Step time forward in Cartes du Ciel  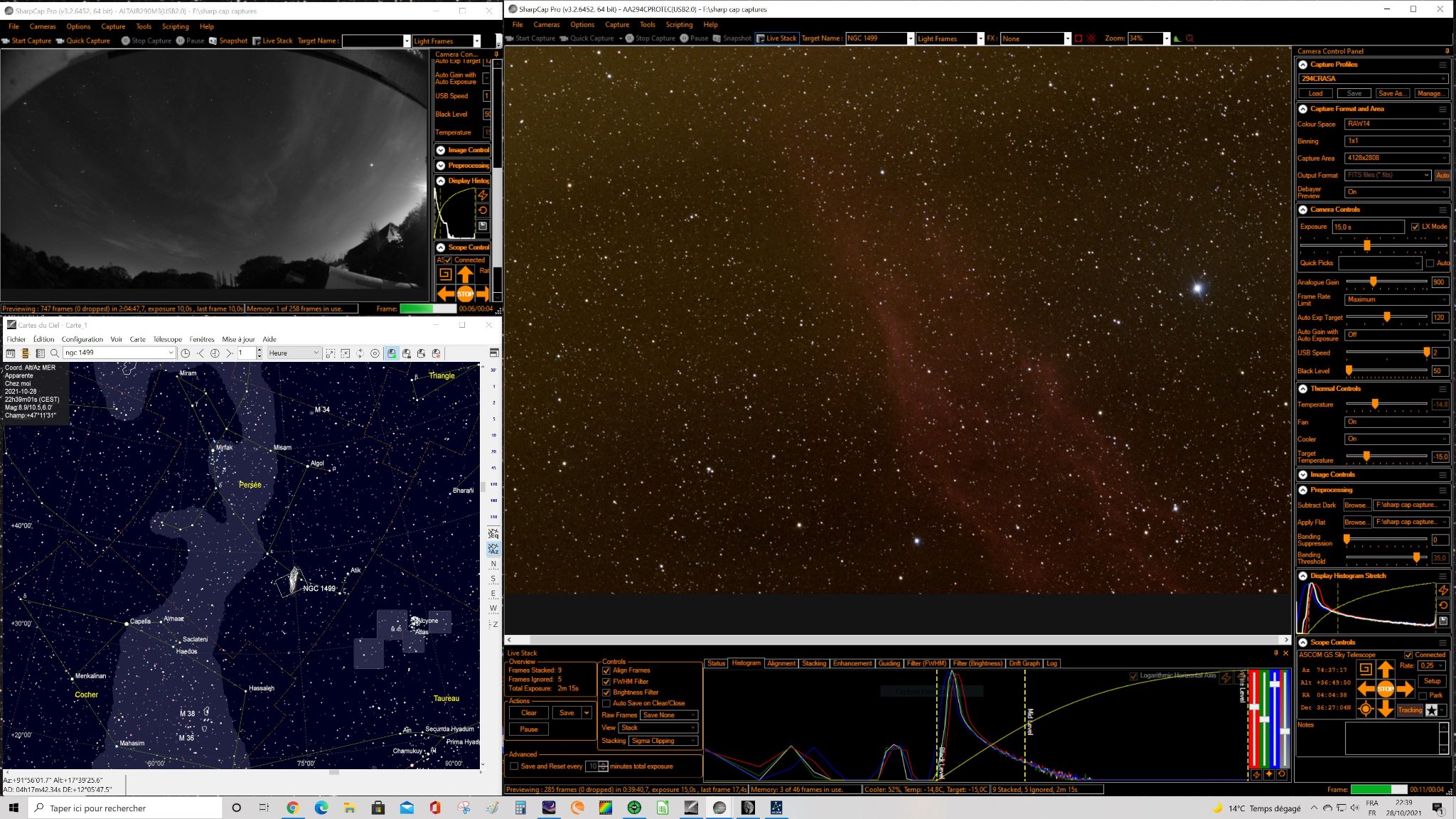click(x=229, y=353)
